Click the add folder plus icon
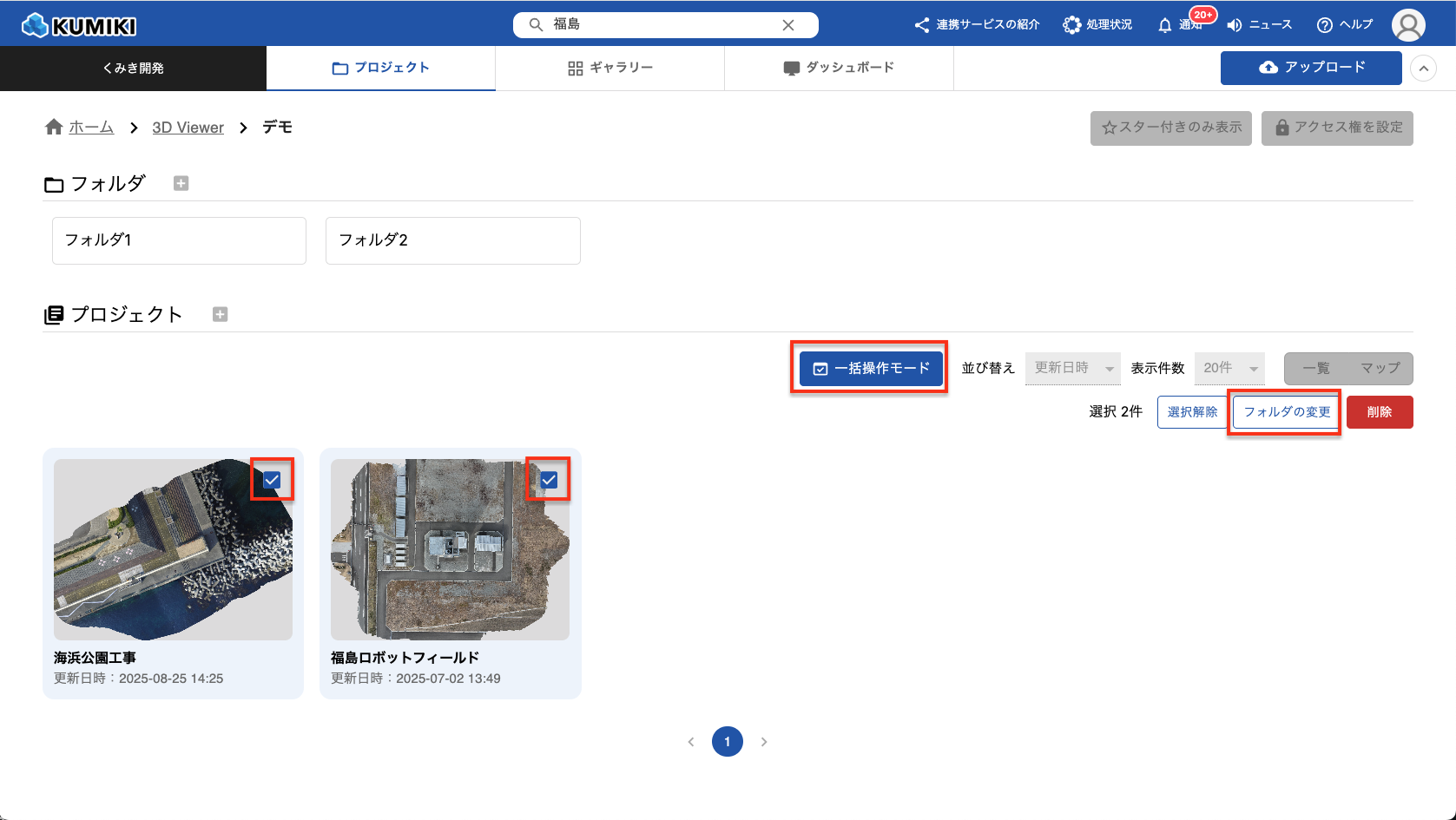The width and height of the screenshot is (1456, 820). [x=181, y=183]
